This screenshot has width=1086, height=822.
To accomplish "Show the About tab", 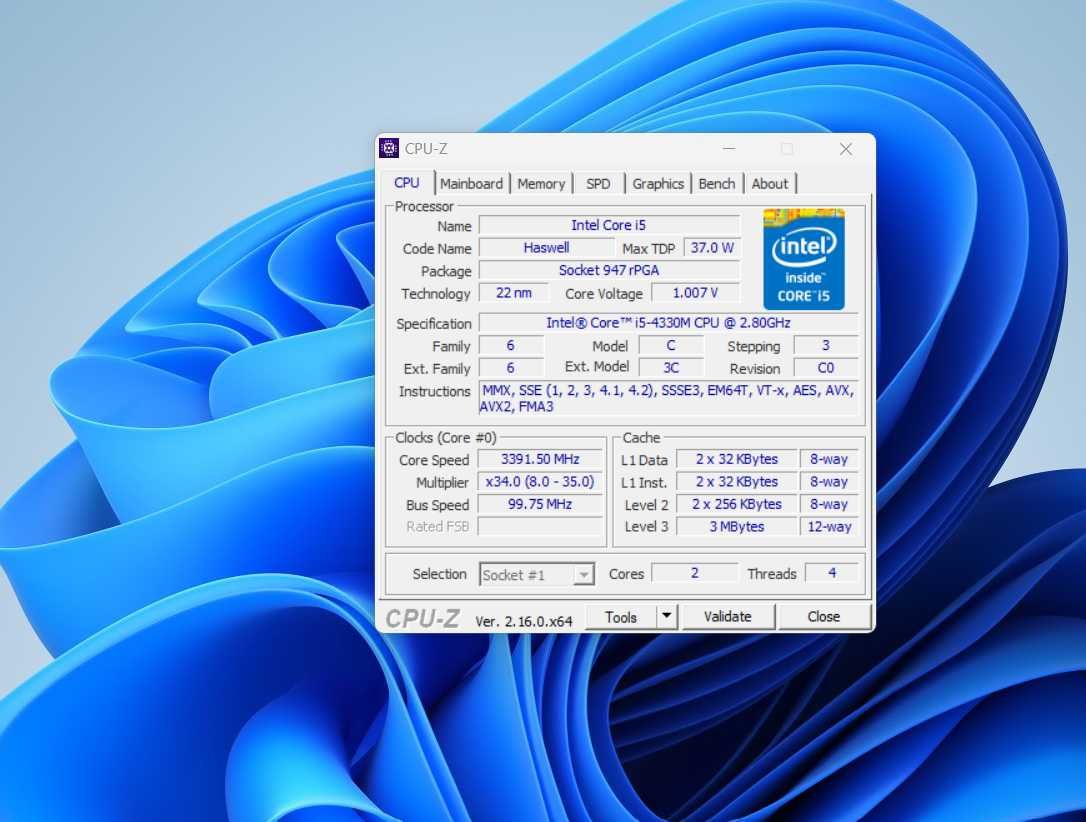I will [770, 184].
